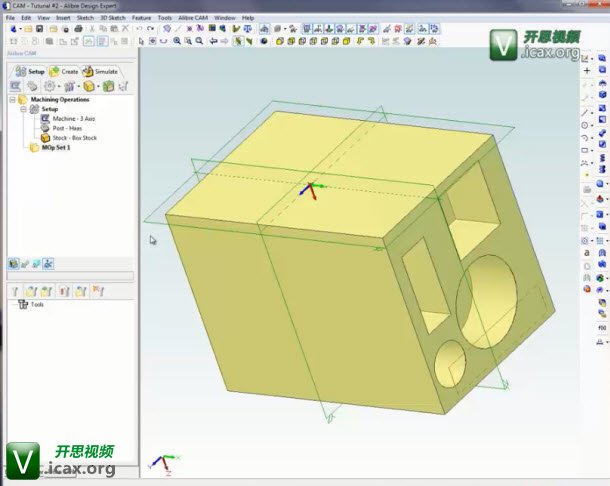Click the rectangle sketch tool in right toolbar

click(584, 150)
